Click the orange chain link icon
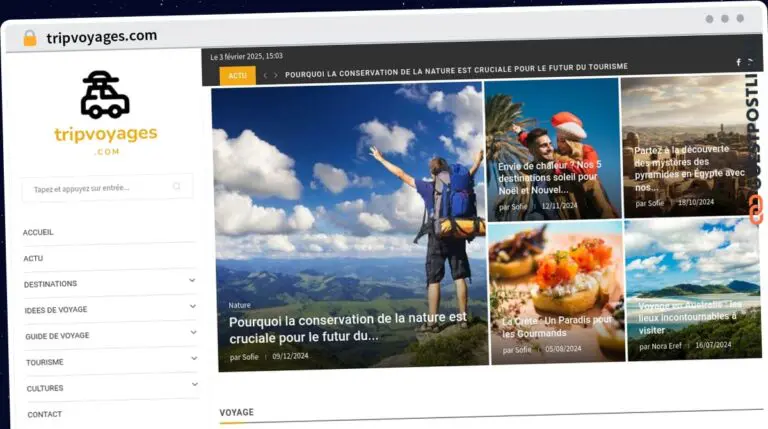Image resolution: width=768 pixels, height=429 pixels. [x=755, y=209]
